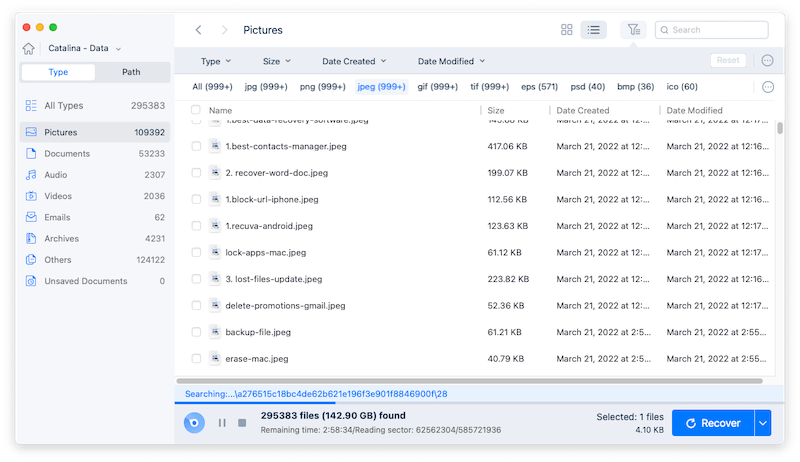Click the horizontal scrollbar under file list
800x462 pixels.
(469, 381)
